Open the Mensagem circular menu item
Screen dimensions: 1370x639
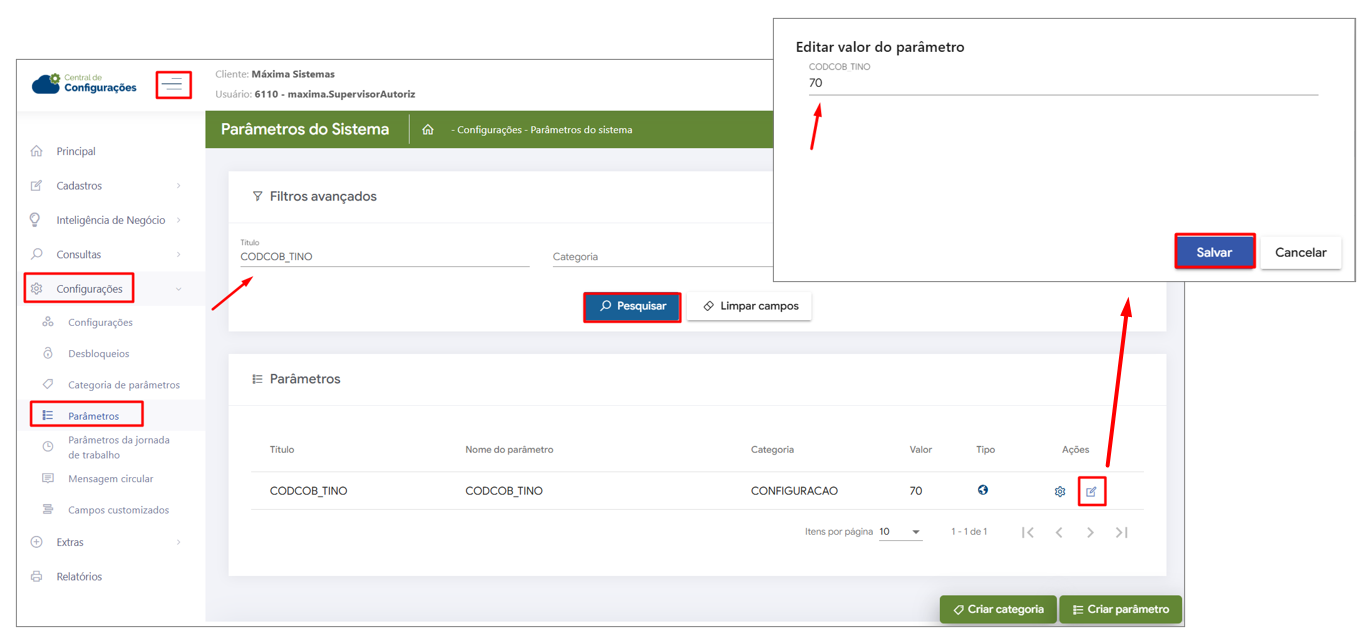point(110,479)
